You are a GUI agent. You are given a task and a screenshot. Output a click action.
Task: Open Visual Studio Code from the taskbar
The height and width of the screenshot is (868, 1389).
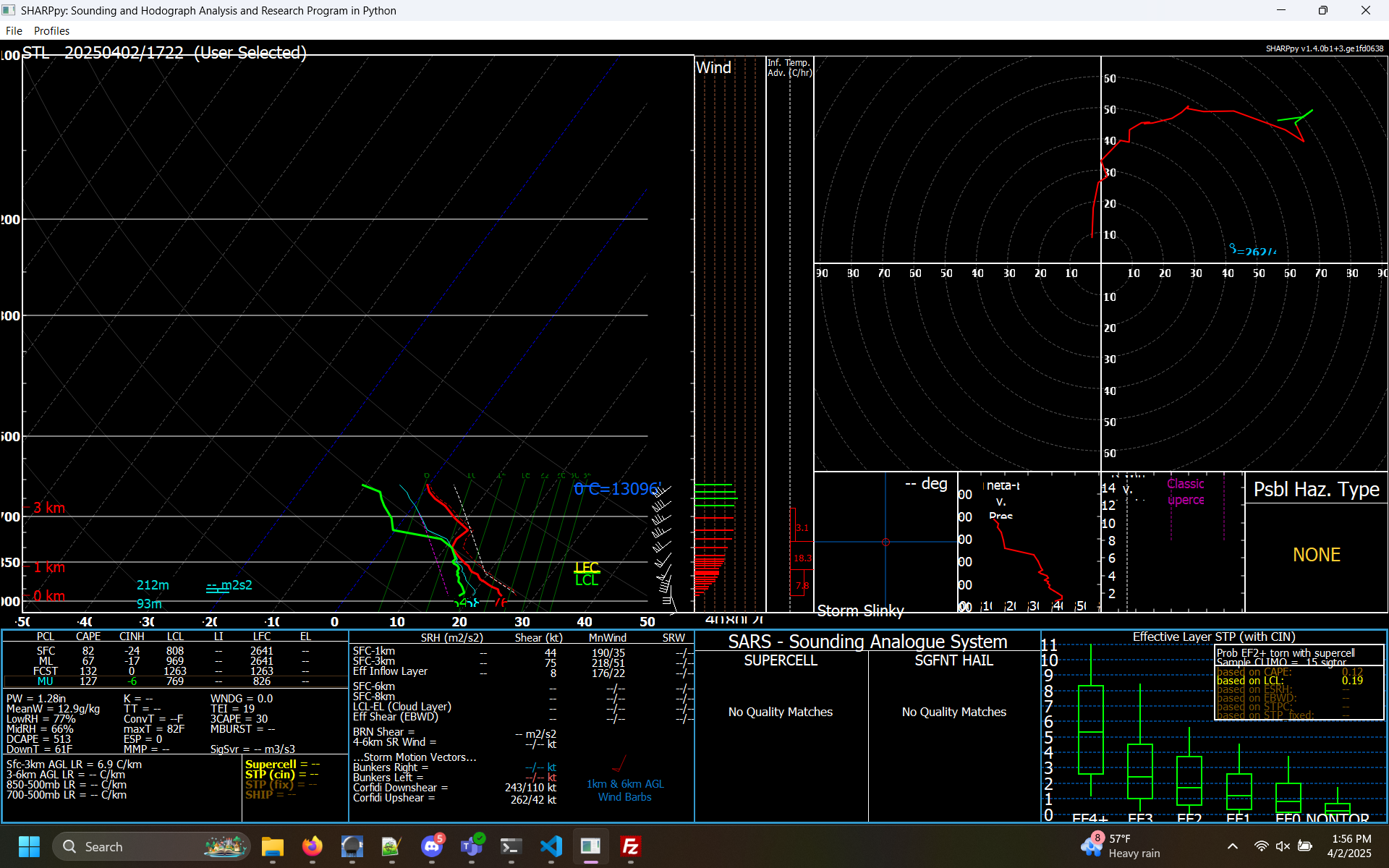(x=551, y=846)
